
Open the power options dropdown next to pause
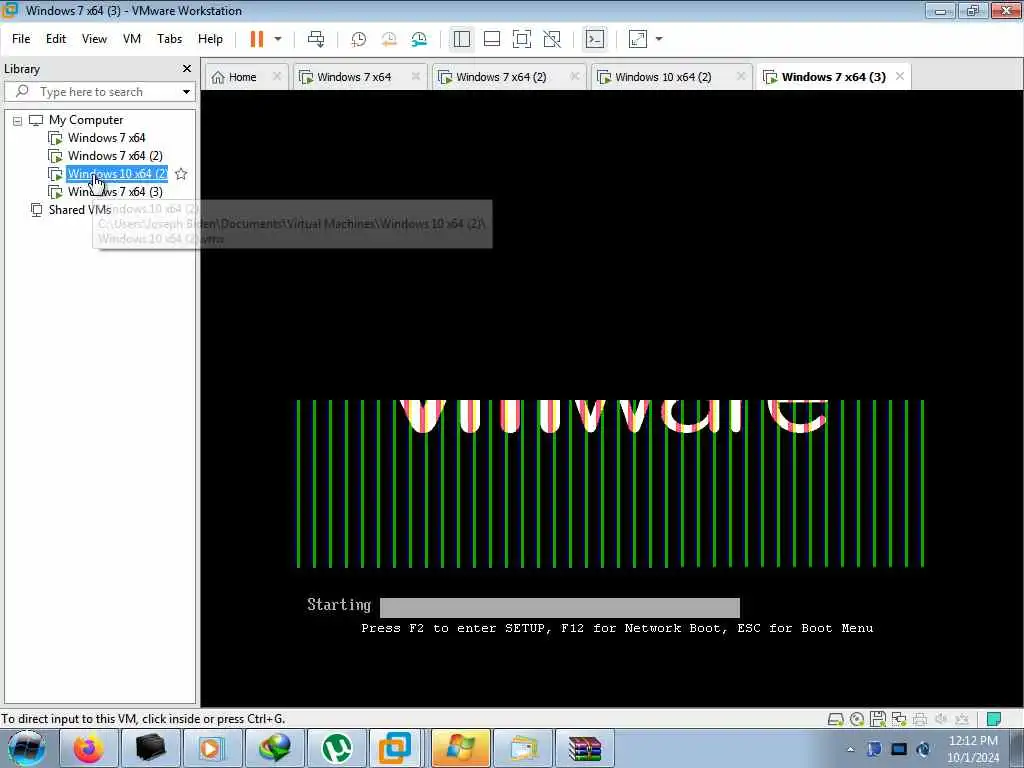278,39
